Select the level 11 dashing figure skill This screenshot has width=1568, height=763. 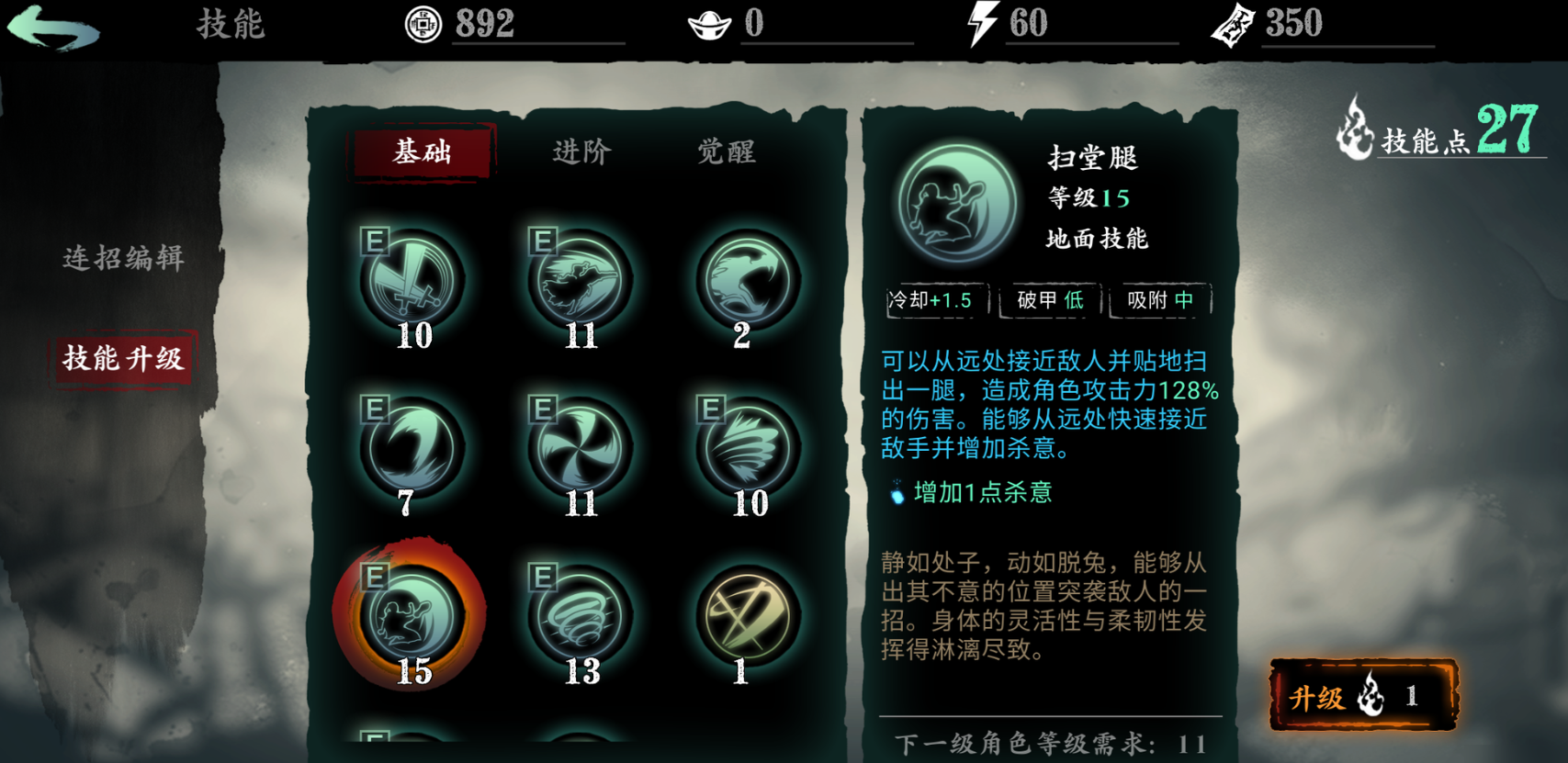point(580,279)
